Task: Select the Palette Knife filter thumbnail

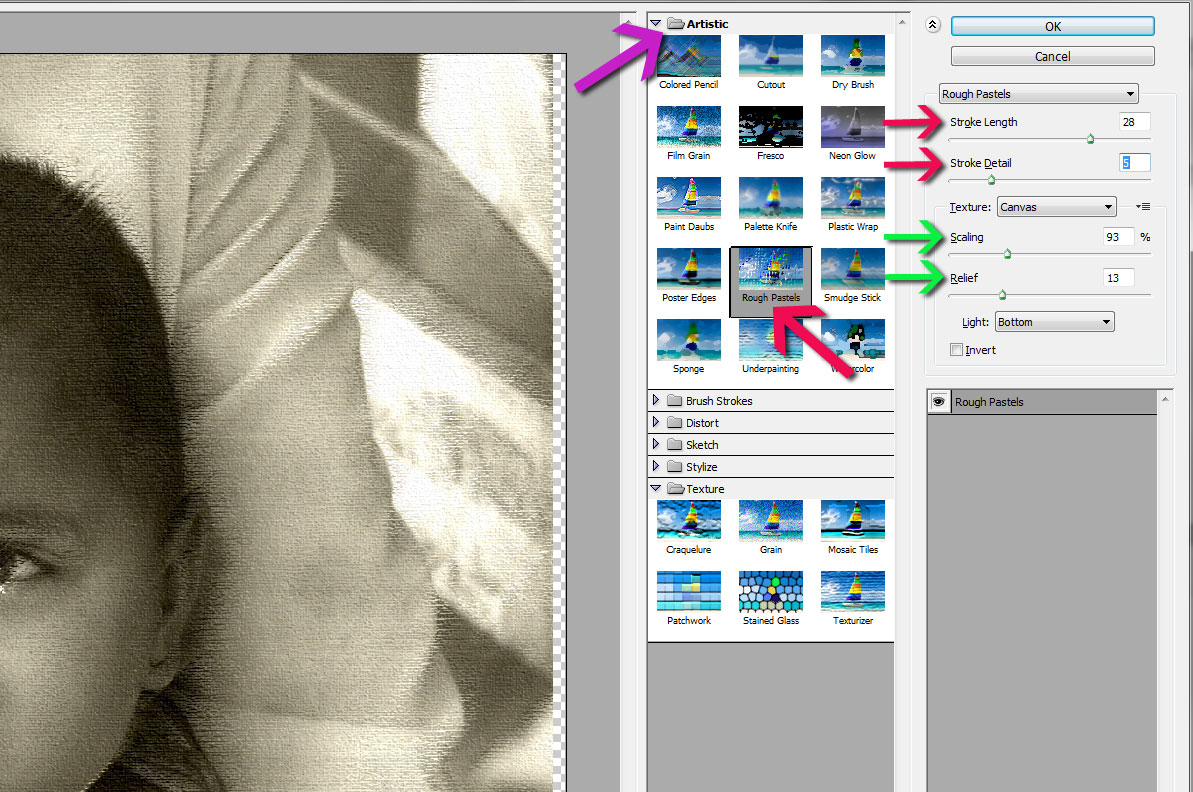Action: click(x=771, y=198)
